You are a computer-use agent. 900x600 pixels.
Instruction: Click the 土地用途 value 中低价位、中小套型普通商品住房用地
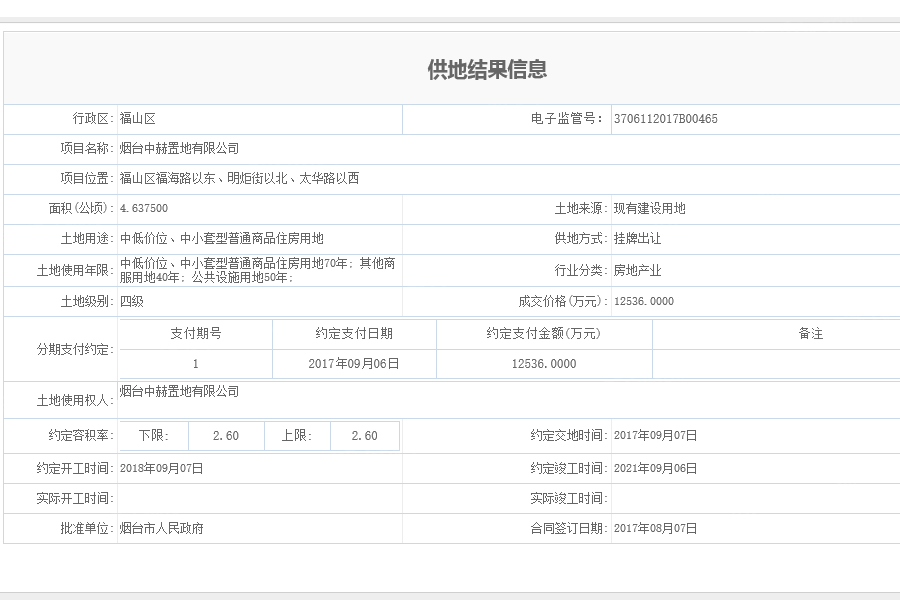click(x=222, y=238)
